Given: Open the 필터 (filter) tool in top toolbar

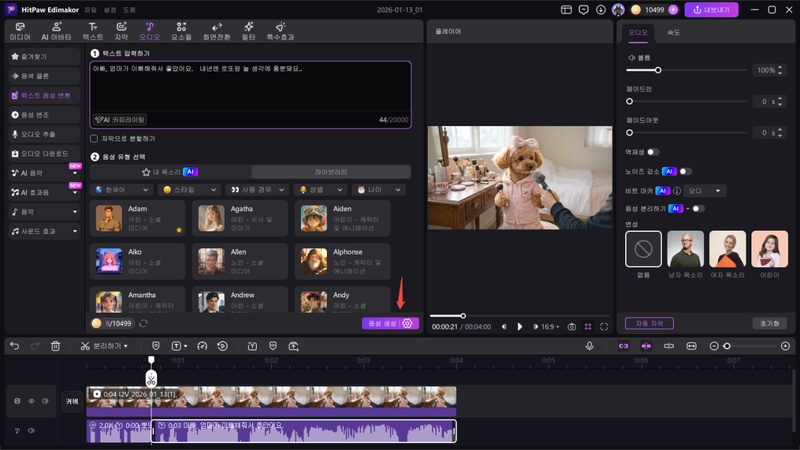Looking at the screenshot, I should point(247,30).
